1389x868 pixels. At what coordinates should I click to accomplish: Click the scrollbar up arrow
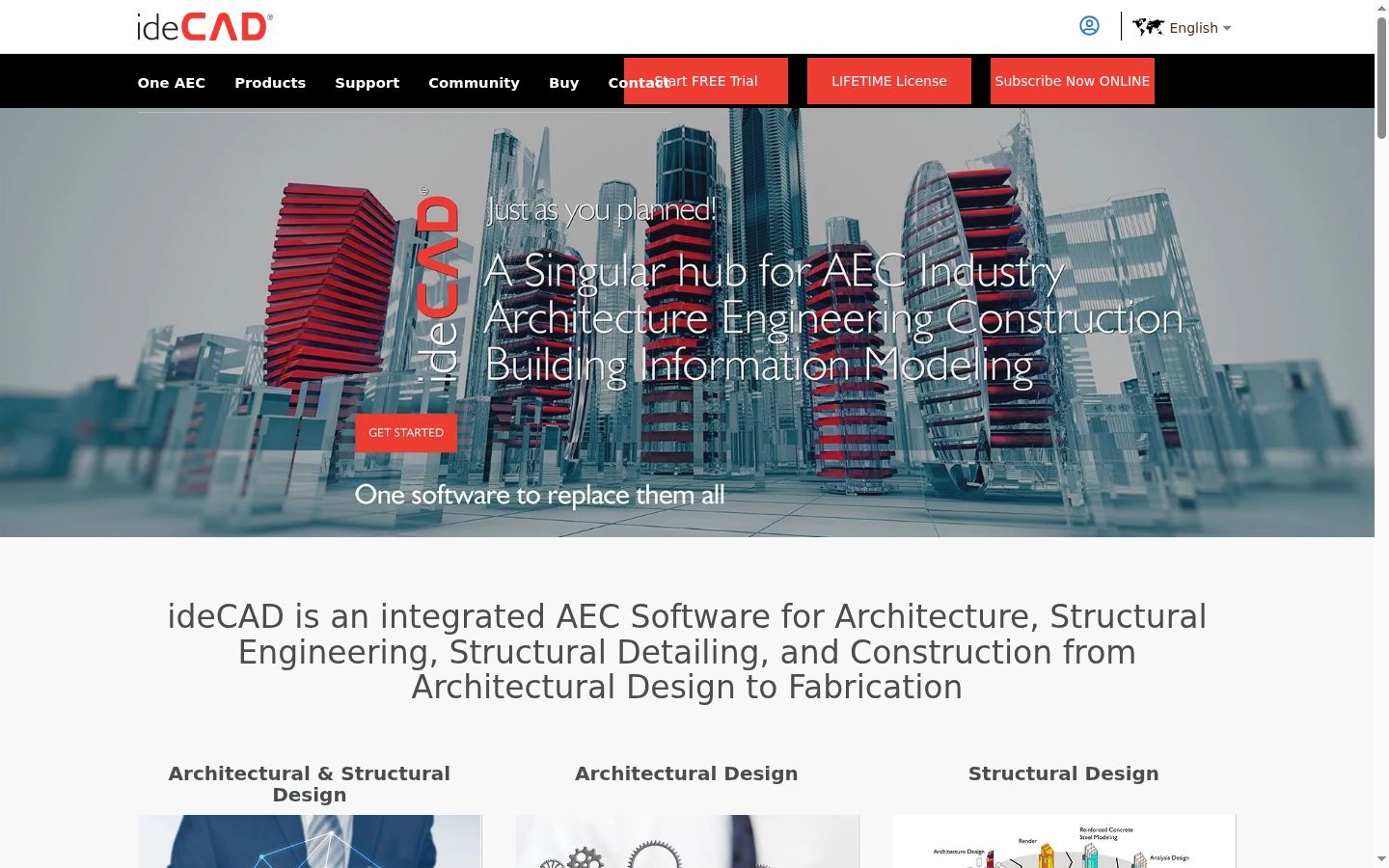[1381, 8]
